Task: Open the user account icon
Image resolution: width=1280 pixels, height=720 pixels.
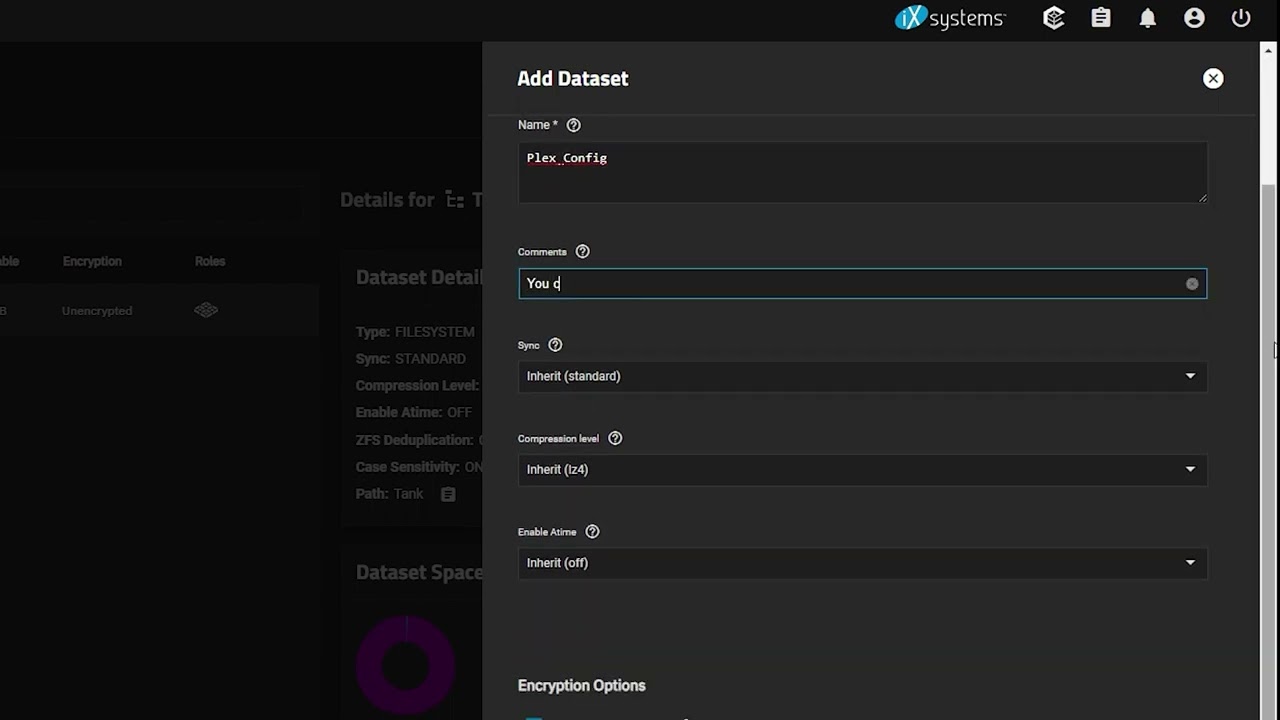Action: (1194, 18)
